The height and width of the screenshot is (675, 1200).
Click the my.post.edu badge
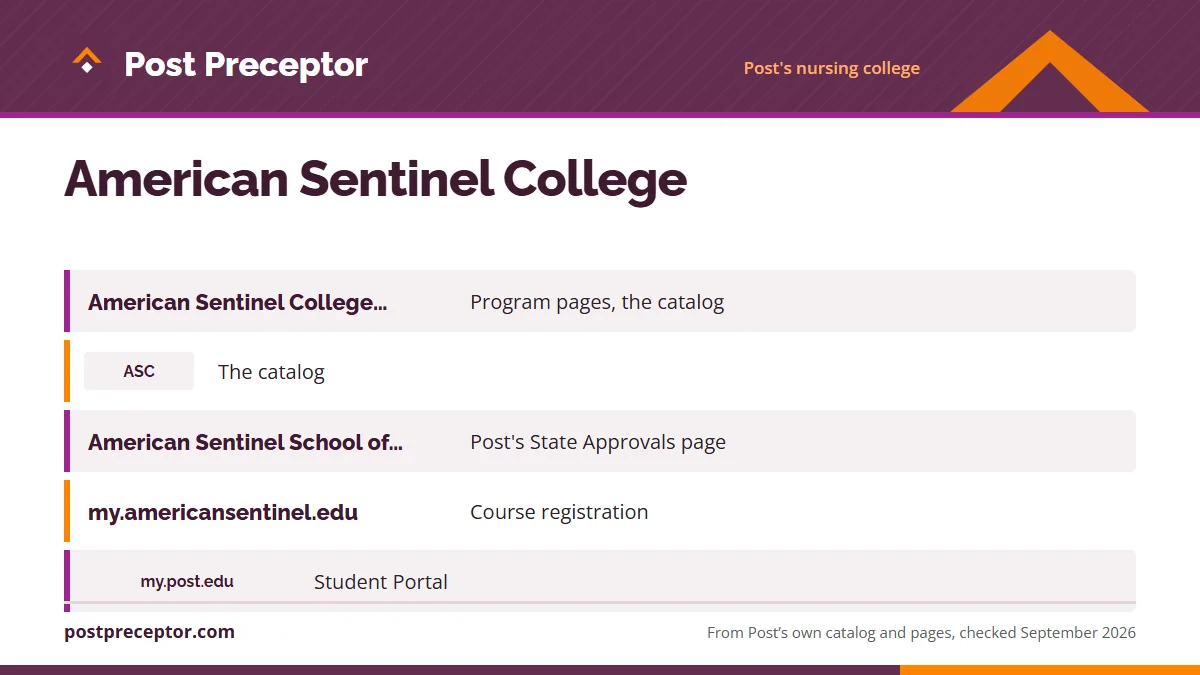pyautogui.click(x=187, y=581)
